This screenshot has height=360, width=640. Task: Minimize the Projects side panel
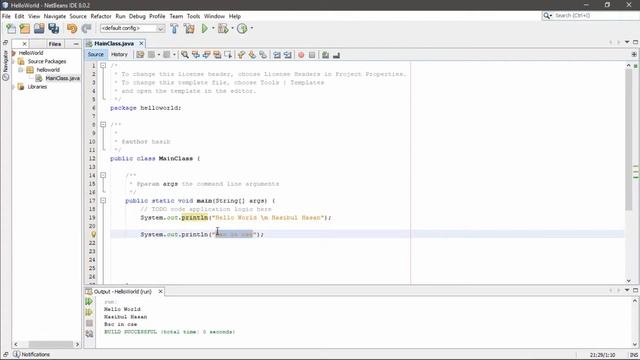coord(76,44)
